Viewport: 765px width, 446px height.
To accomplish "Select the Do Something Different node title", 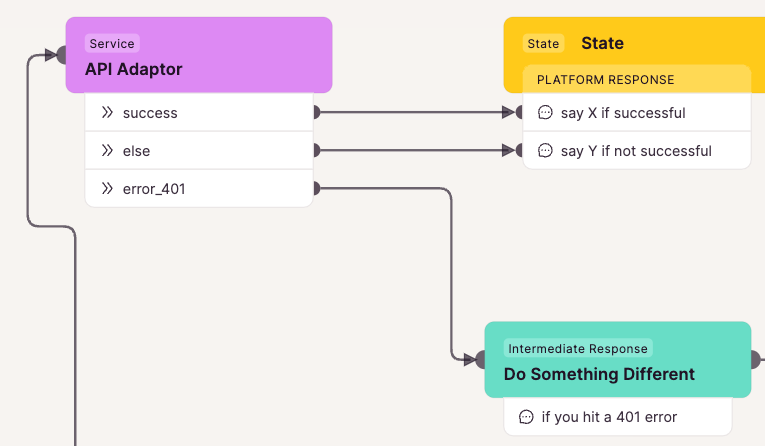I will pos(599,374).
